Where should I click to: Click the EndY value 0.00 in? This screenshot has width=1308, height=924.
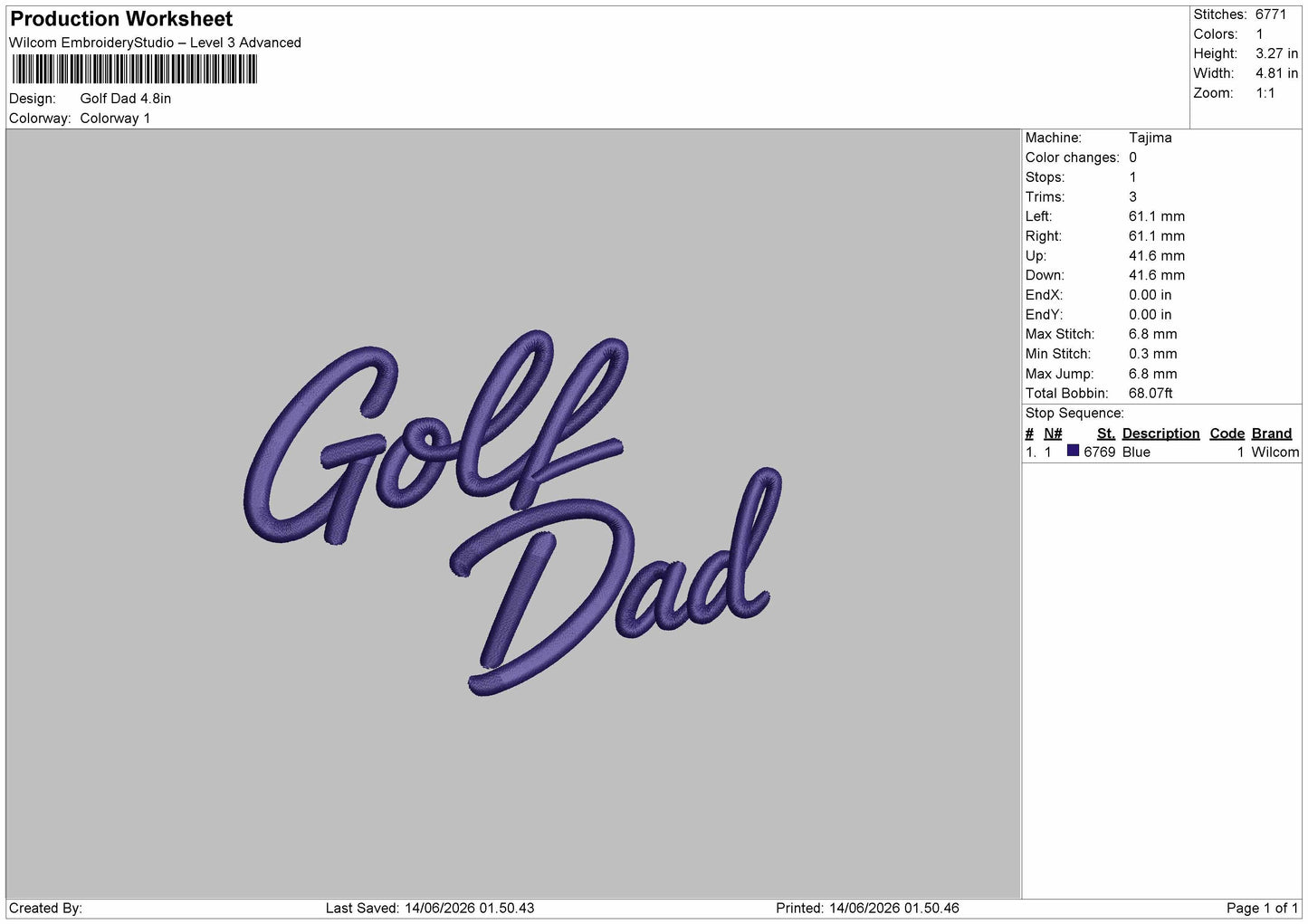click(1150, 315)
